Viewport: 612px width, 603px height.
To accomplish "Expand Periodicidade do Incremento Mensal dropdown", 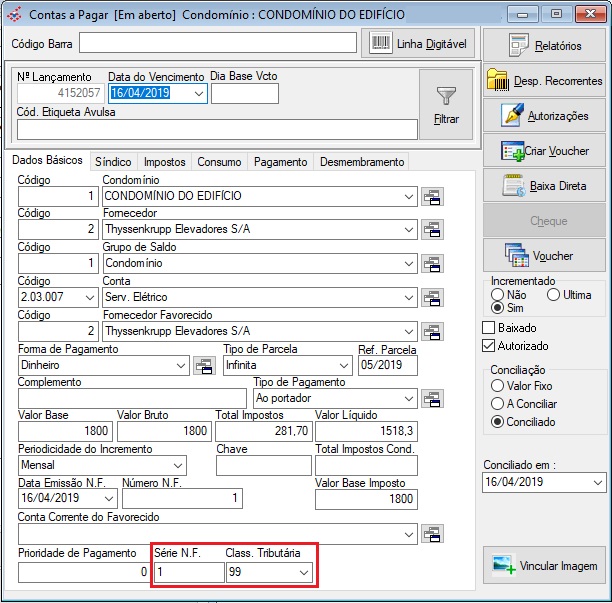I will click(x=178, y=465).
